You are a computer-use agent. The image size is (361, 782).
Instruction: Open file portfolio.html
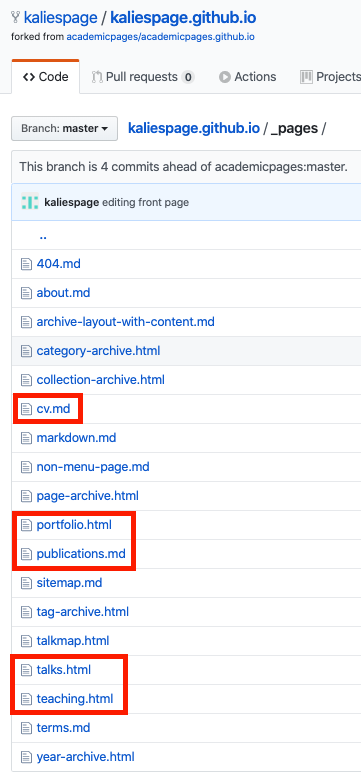click(74, 525)
